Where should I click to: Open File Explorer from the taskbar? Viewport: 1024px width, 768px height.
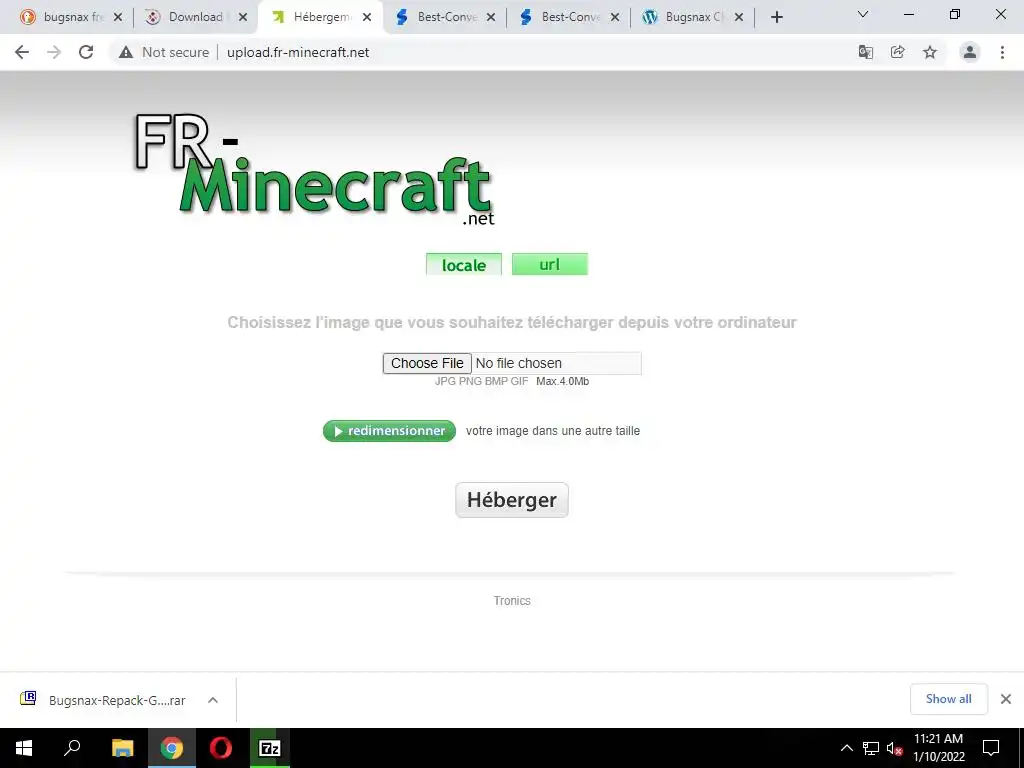(x=122, y=748)
